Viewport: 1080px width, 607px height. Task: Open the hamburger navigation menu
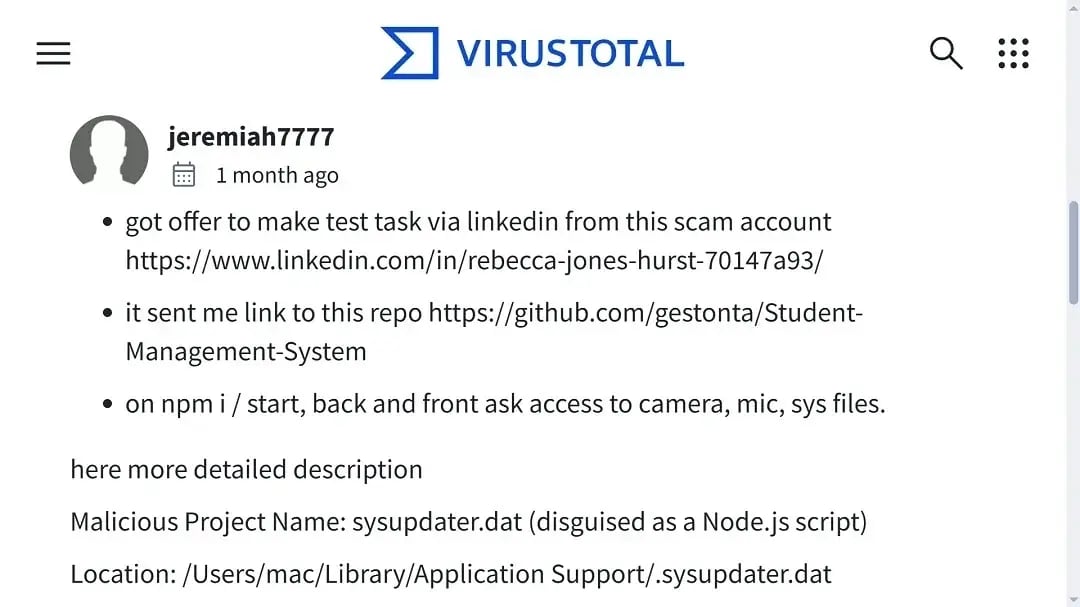[53, 53]
